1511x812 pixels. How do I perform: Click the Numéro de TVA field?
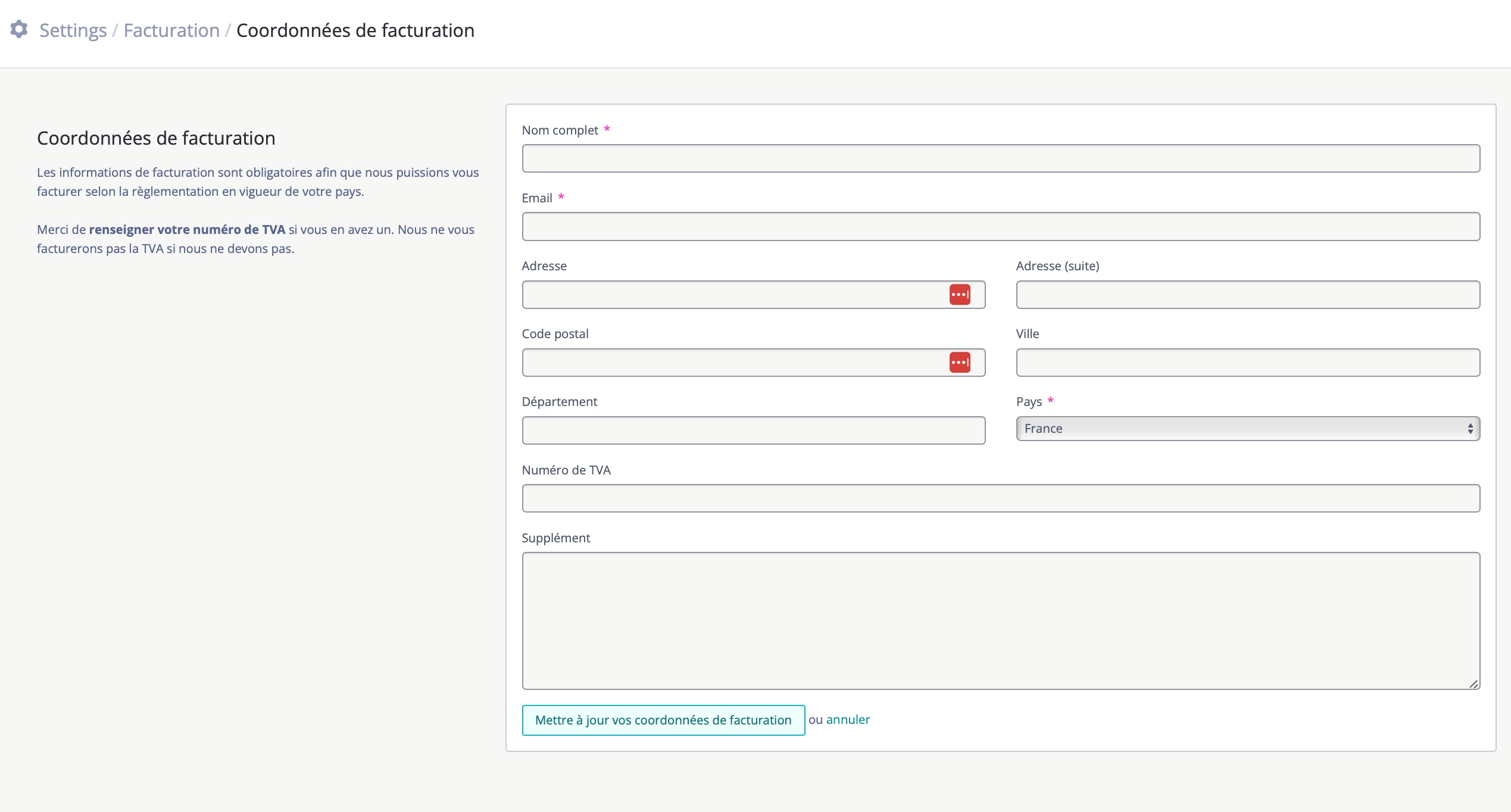1000,498
